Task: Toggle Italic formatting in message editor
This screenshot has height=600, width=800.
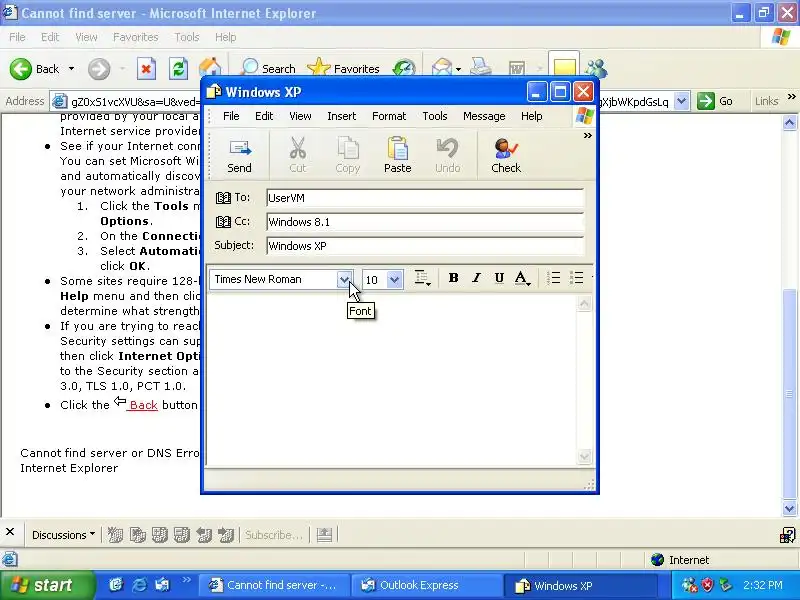Action: click(x=476, y=278)
